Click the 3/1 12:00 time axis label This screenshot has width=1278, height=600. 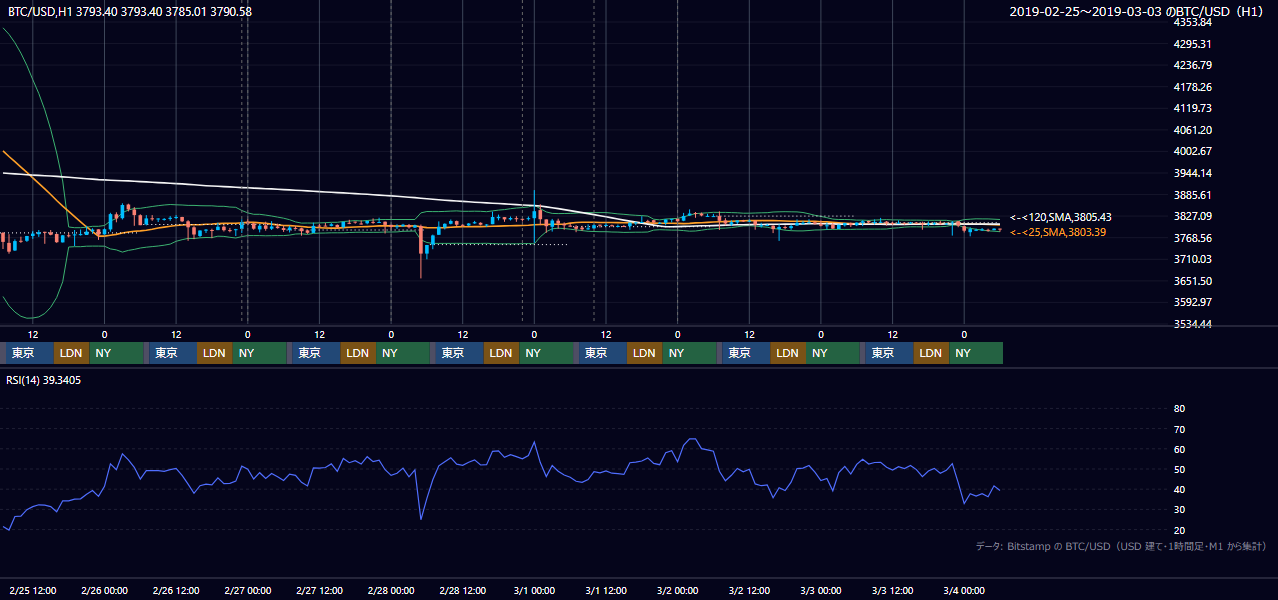[606, 590]
